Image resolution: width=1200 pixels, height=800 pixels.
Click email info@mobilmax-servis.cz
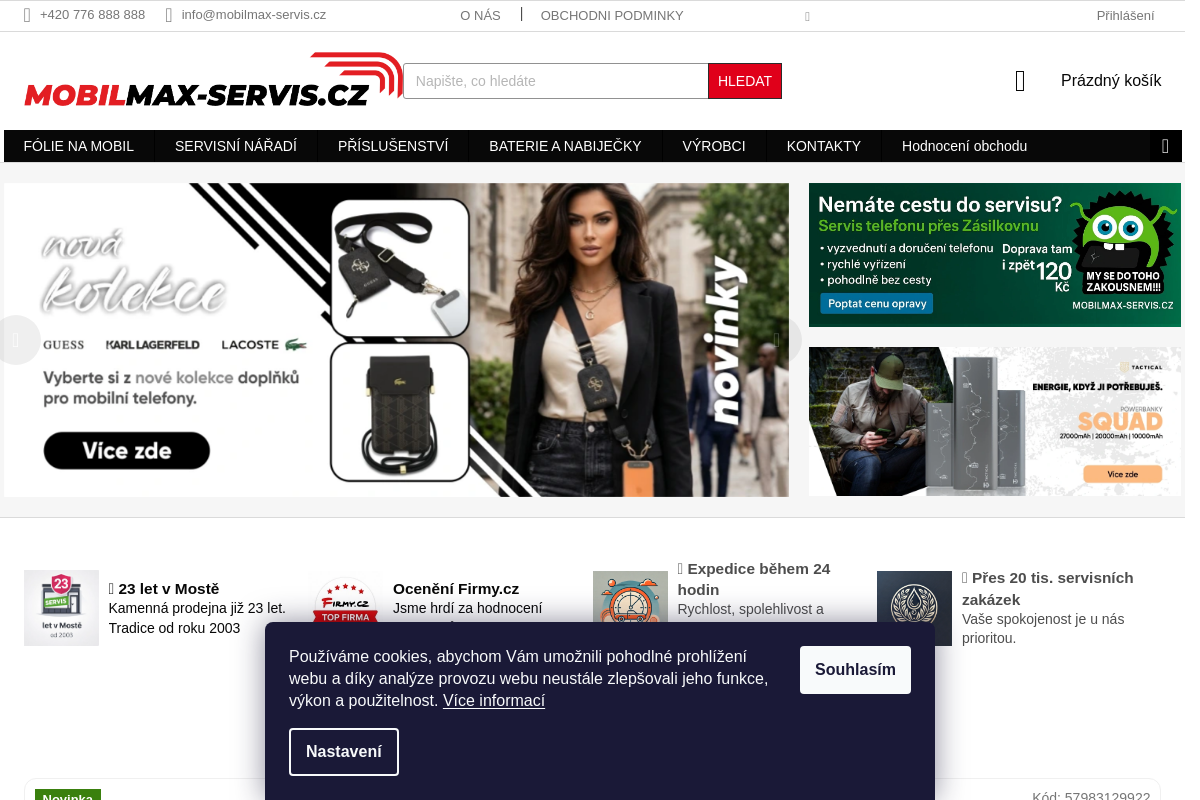[x=254, y=15]
